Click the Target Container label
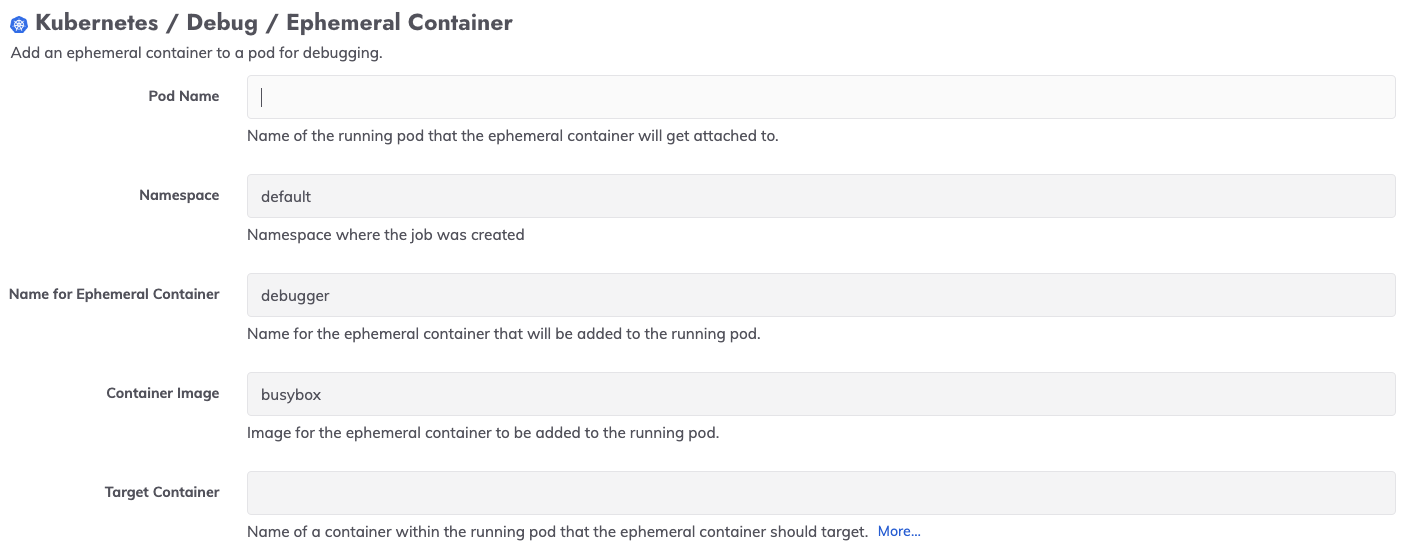Image resolution: width=1406 pixels, height=550 pixels. pyautogui.click(x=162, y=492)
